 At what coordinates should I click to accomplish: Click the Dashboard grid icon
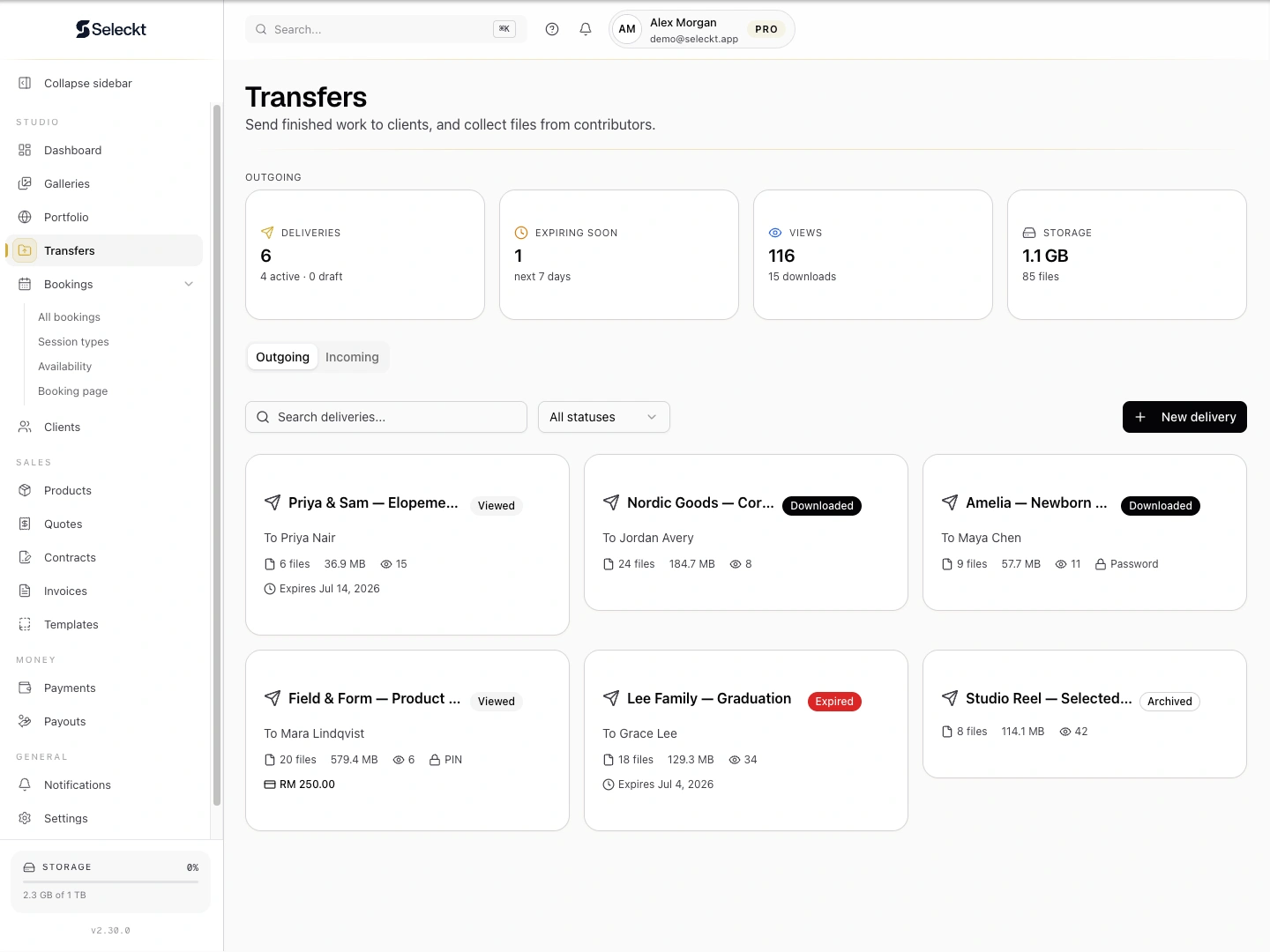click(25, 150)
